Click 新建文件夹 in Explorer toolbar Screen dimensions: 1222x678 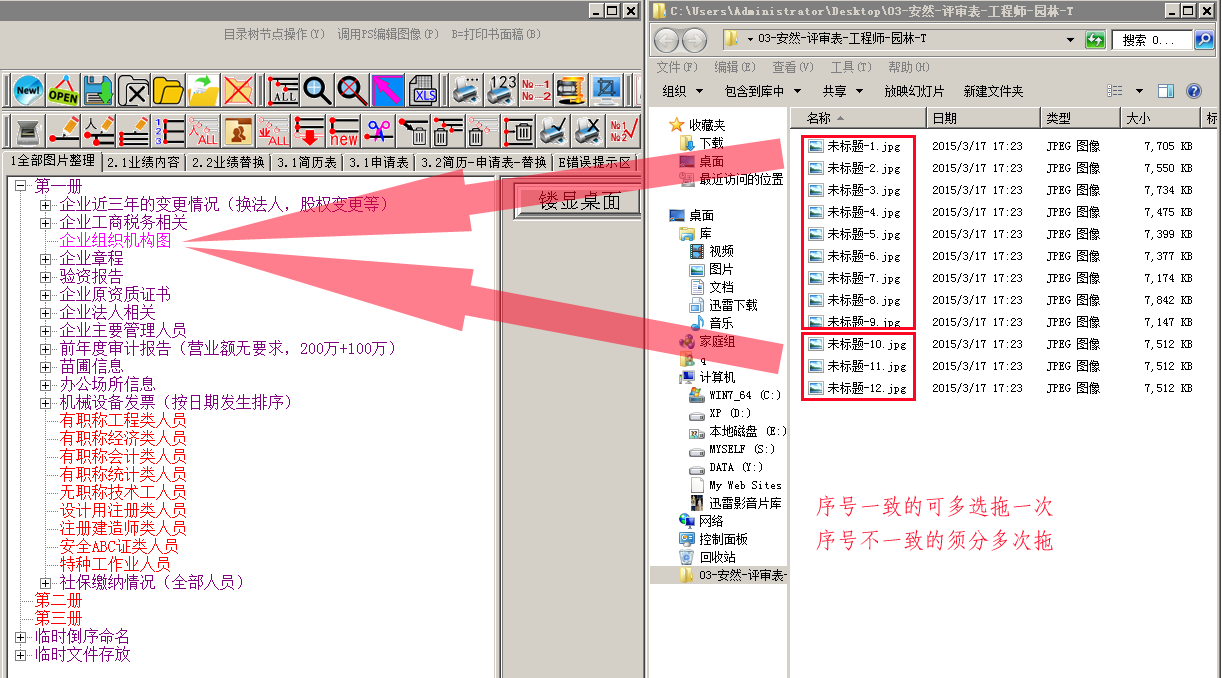tap(993, 91)
